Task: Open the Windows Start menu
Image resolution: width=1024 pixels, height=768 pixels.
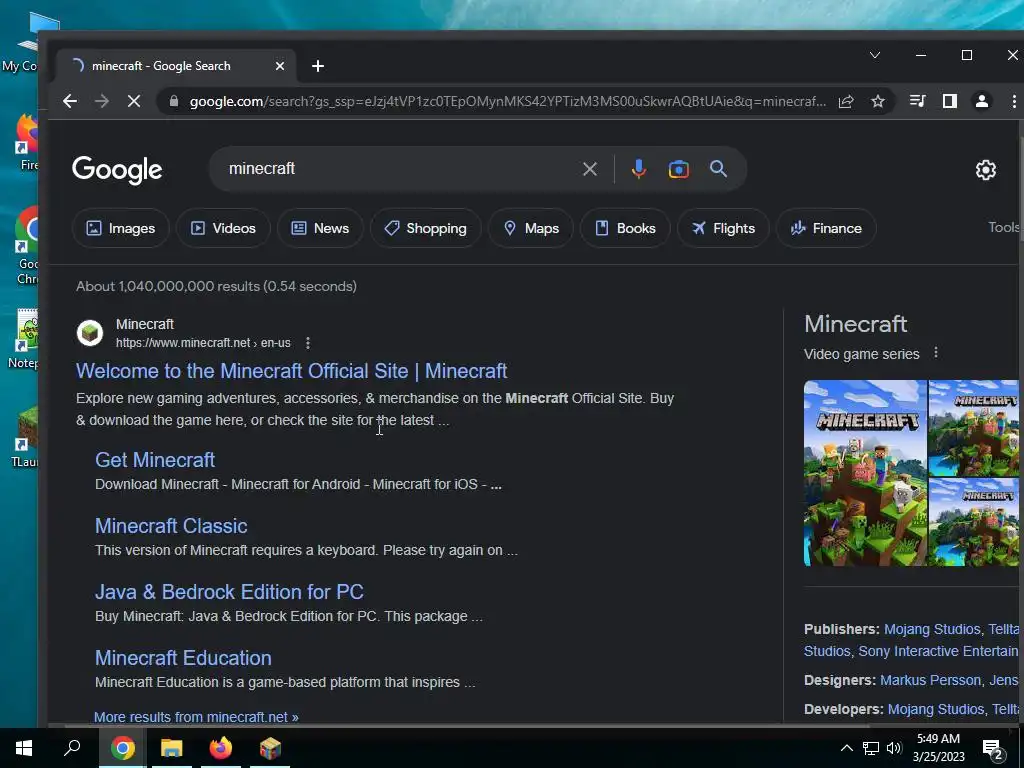Action: 24,748
